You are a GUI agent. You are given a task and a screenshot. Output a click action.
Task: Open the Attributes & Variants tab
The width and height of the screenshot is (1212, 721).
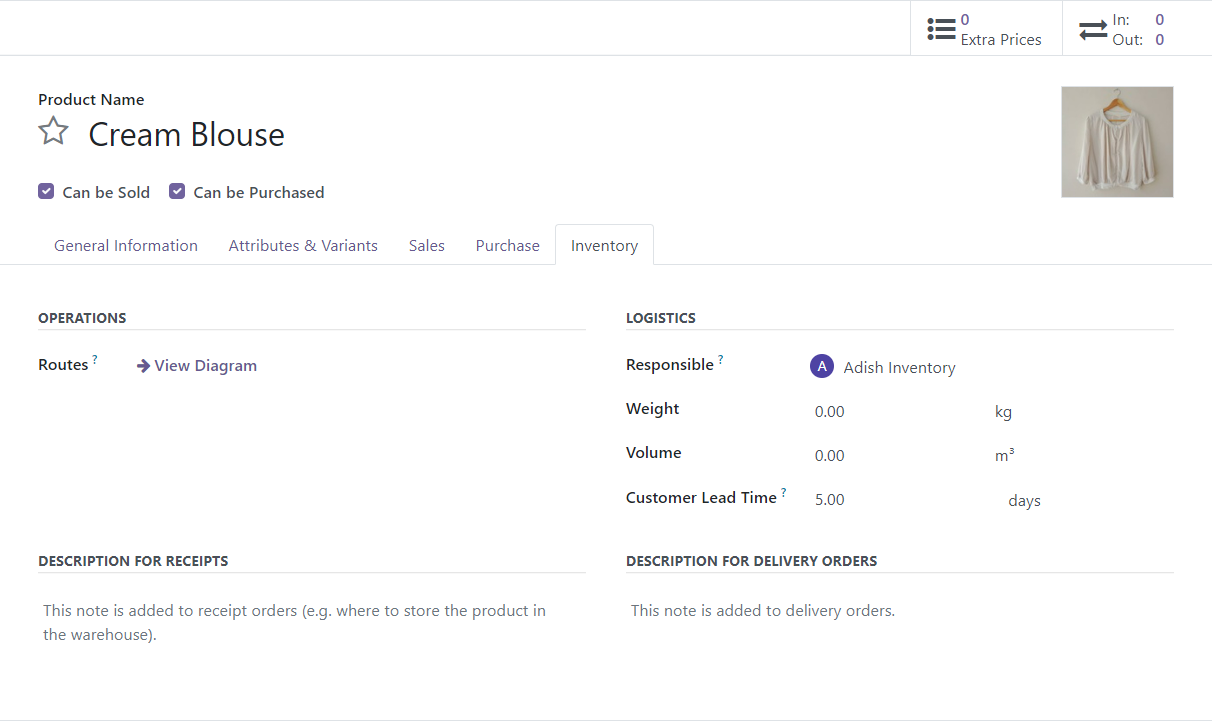[303, 245]
